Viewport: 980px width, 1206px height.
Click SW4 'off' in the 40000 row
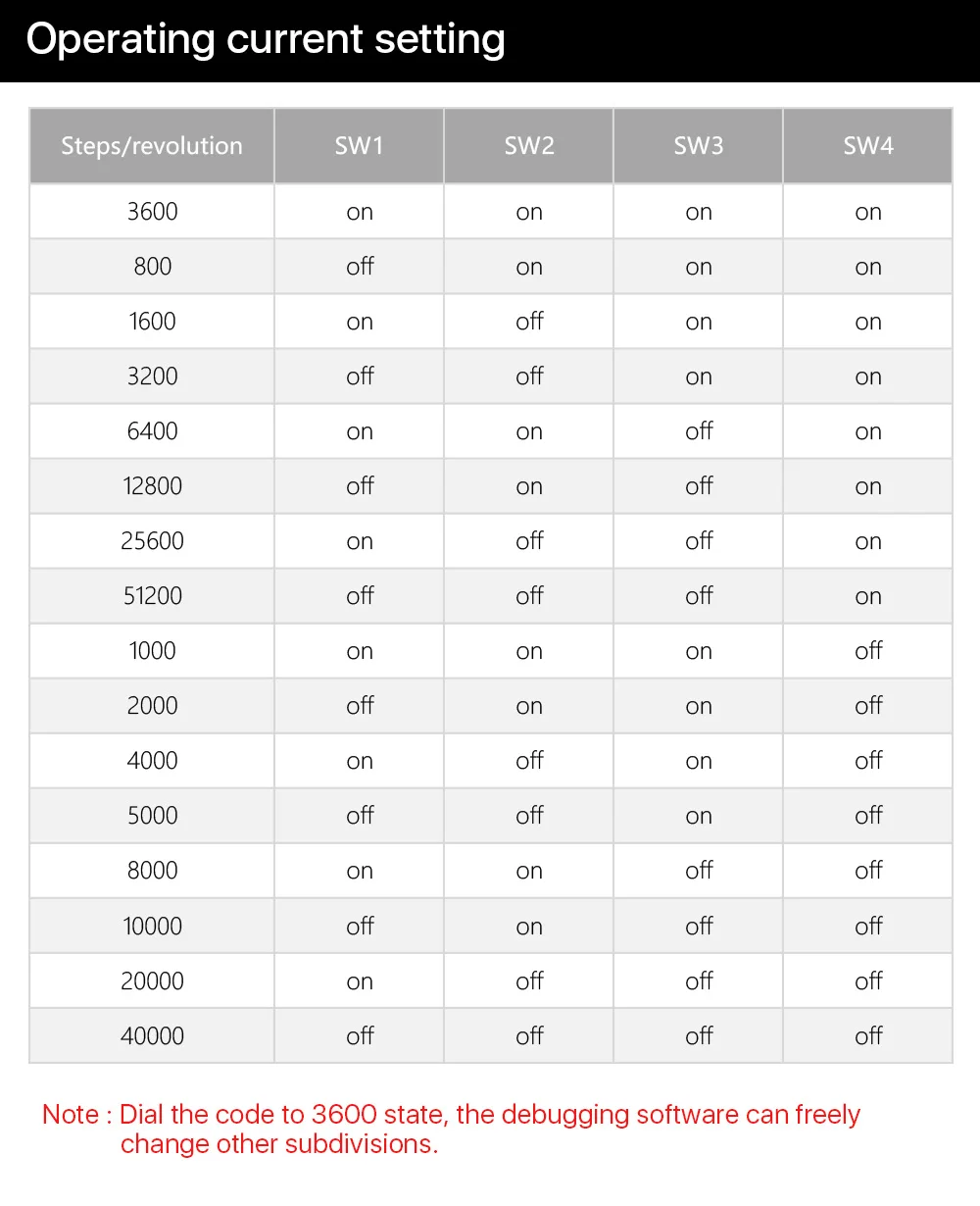point(868,1035)
